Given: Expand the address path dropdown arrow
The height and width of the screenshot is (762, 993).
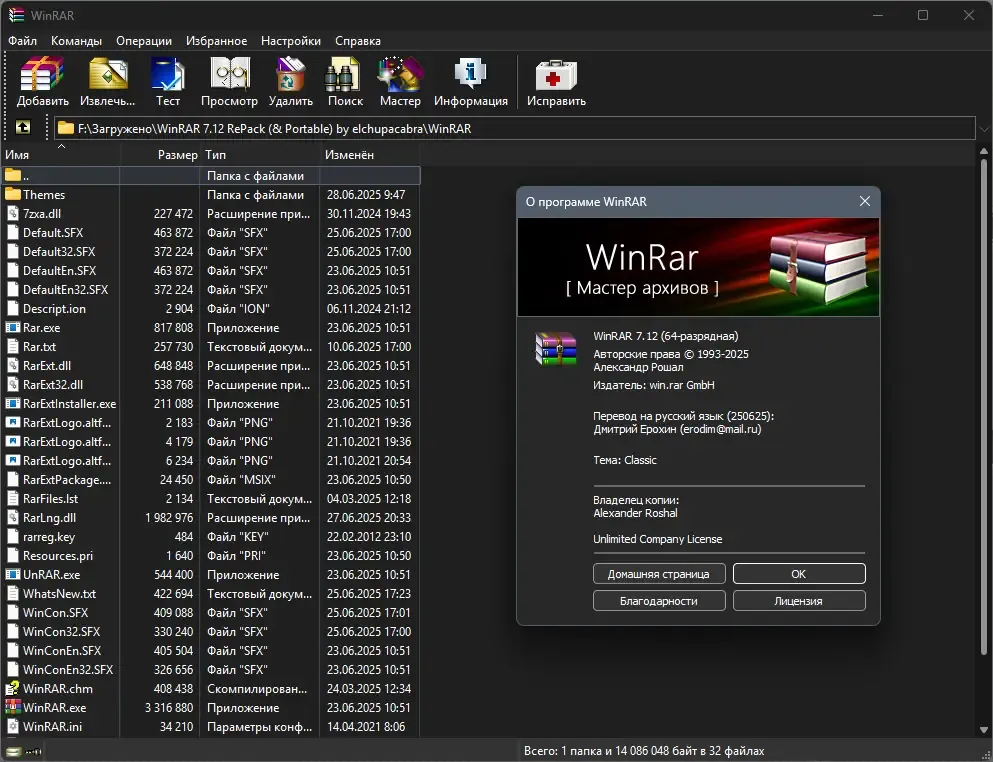Looking at the screenshot, I should tap(984, 129).
